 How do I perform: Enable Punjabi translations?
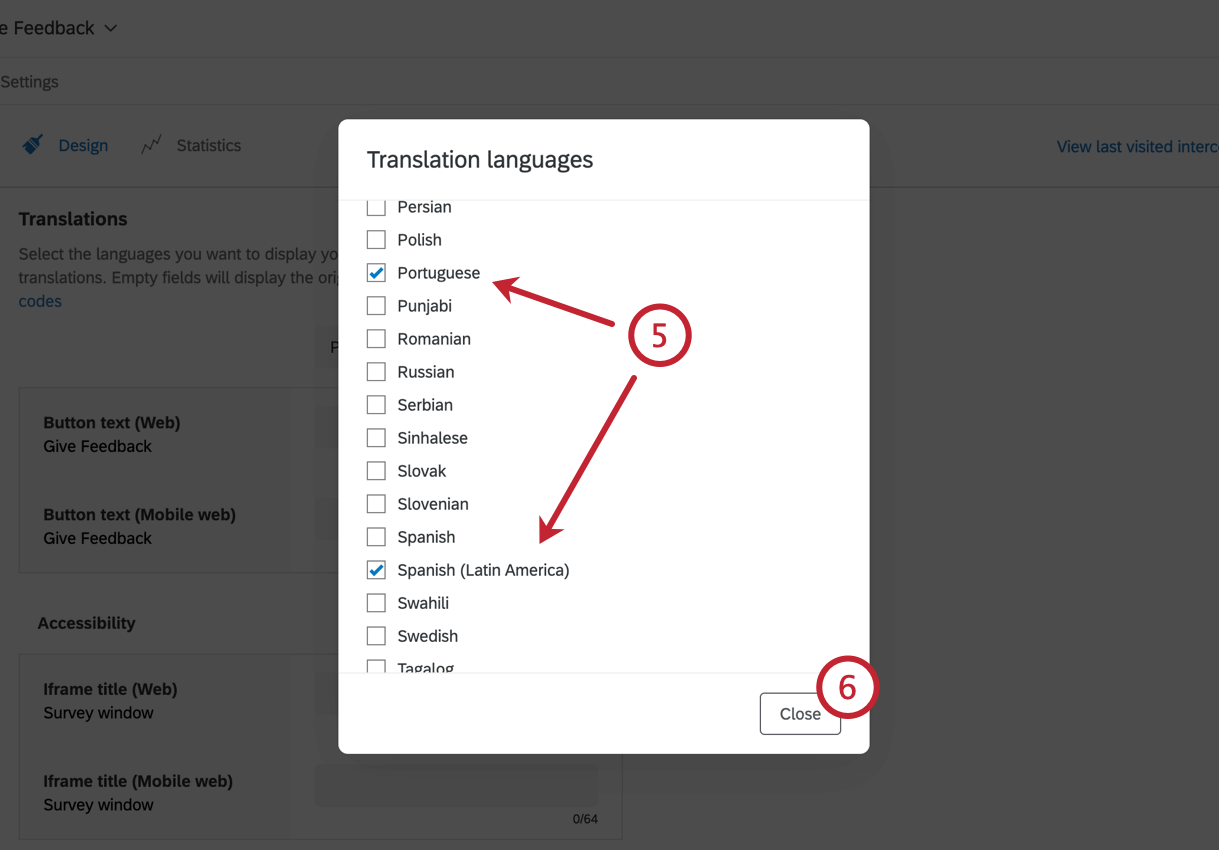pyautogui.click(x=377, y=305)
